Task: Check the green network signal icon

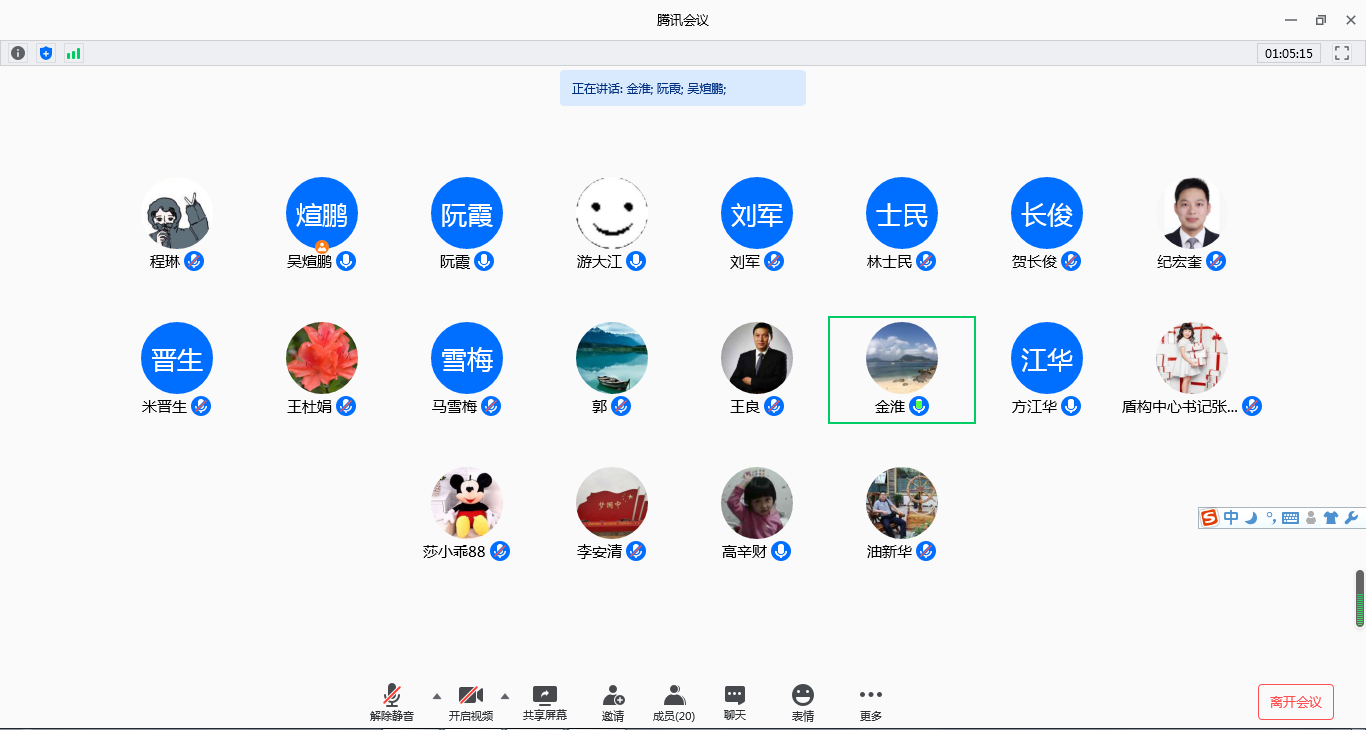Action: click(73, 53)
